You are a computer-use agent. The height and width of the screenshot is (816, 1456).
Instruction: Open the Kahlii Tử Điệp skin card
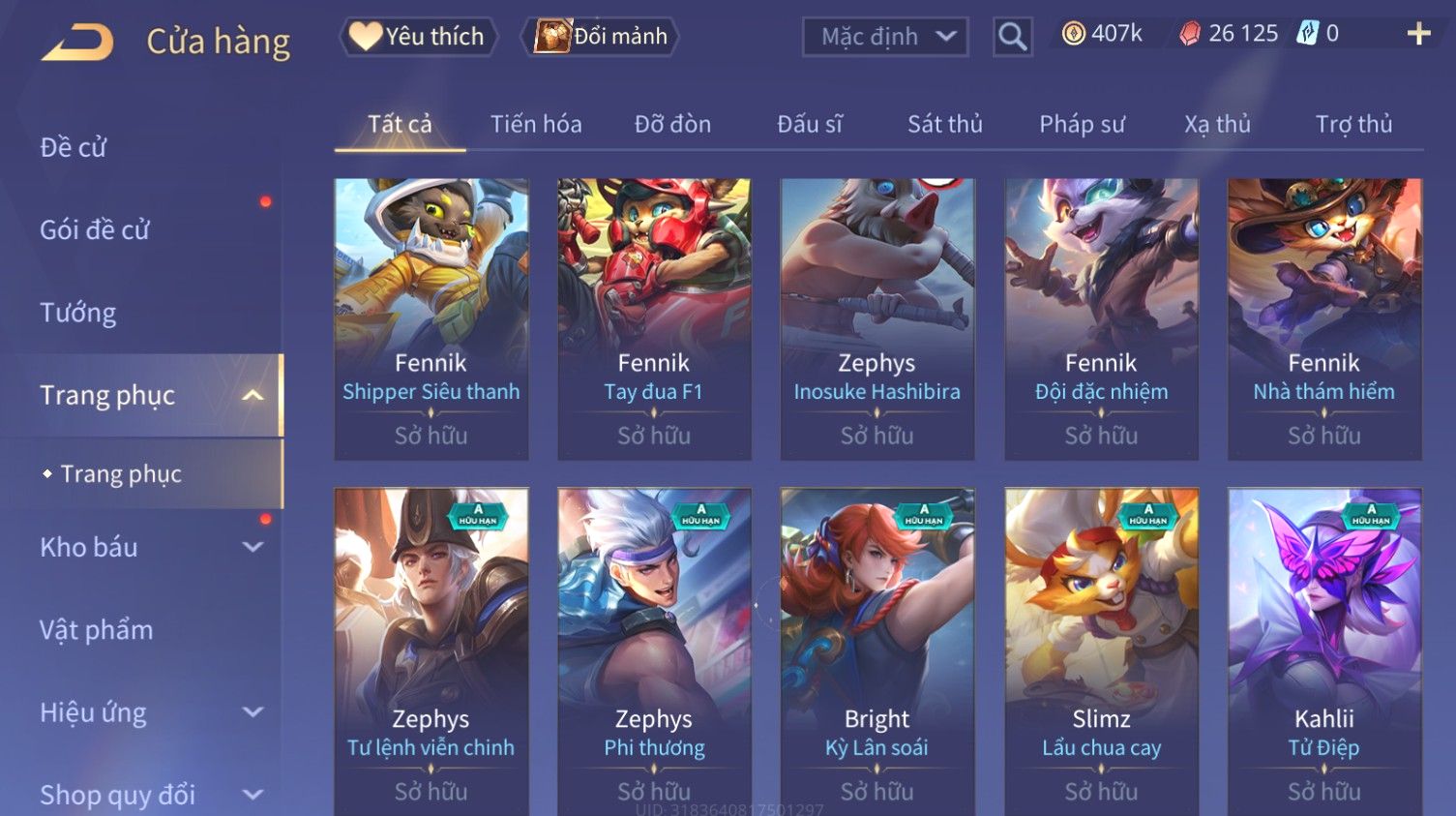point(1324,651)
